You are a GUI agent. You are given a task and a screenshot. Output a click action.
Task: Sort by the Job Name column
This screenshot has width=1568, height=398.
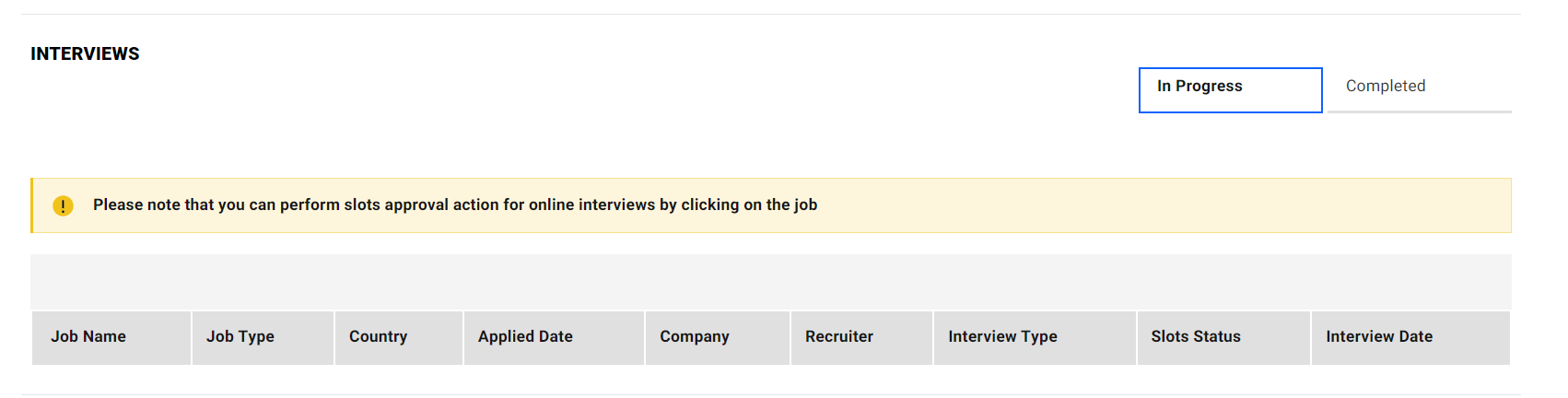pos(88,337)
